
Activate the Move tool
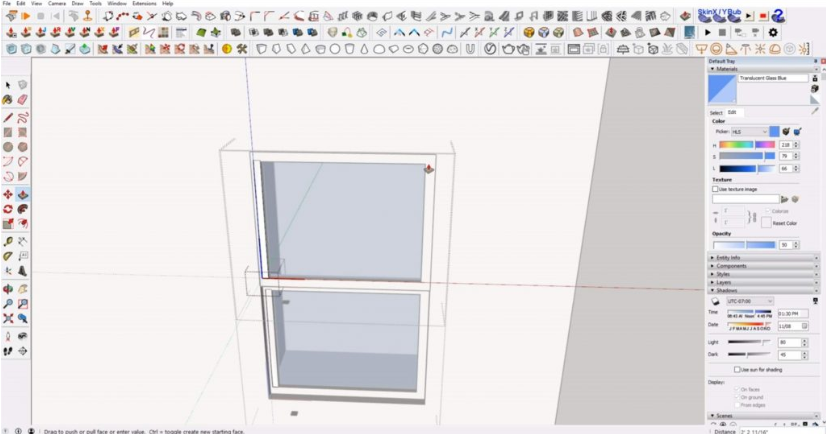pyautogui.click(x=8, y=194)
